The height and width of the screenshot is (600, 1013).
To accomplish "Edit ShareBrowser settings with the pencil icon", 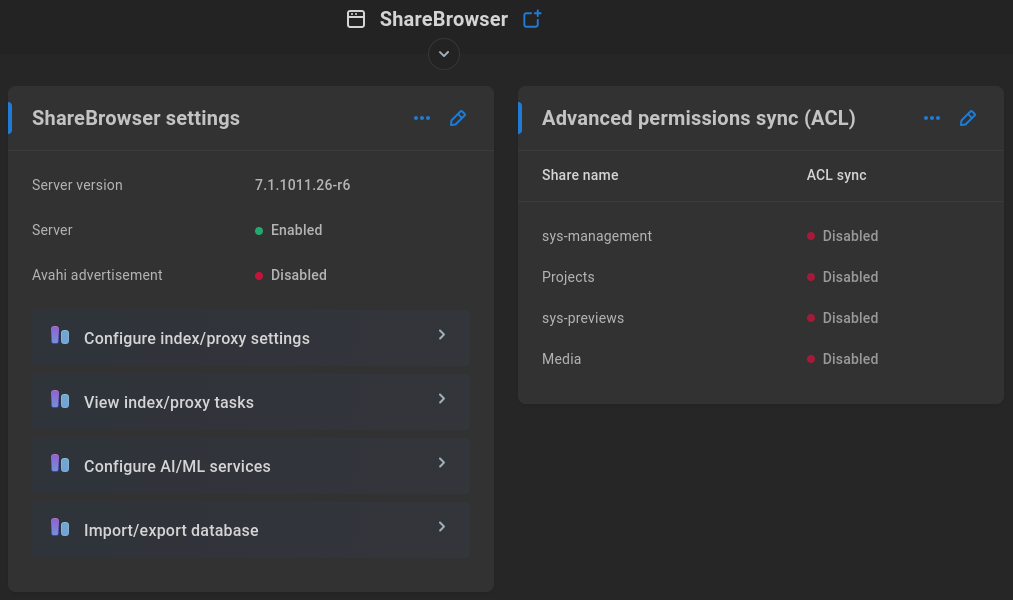I will click(458, 118).
